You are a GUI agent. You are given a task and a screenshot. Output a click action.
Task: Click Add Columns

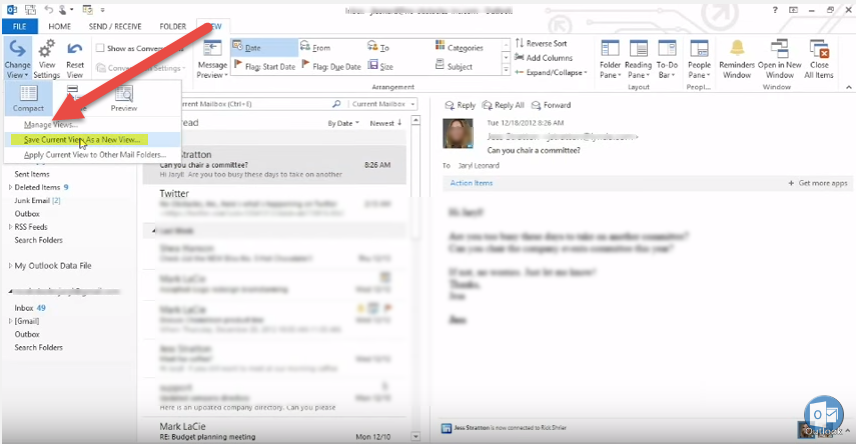click(x=544, y=57)
